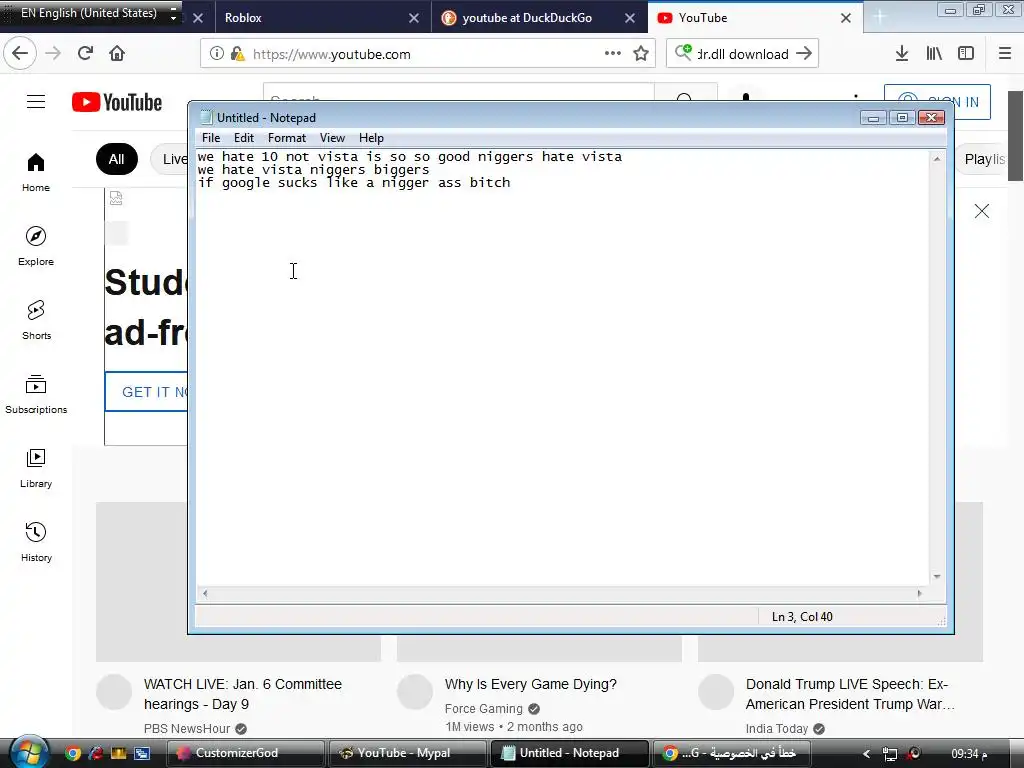Open the Help menu in Notepad
The height and width of the screenshot is (768, 1024).
(371, 138)
